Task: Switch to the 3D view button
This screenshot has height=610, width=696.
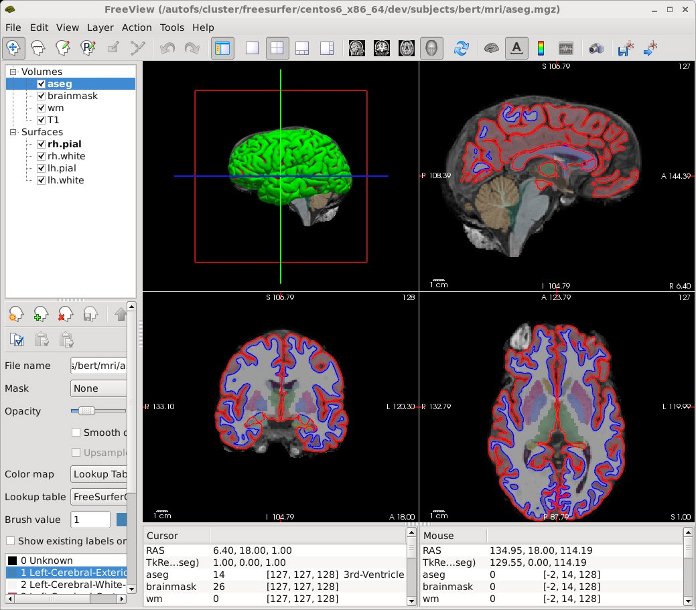Action: (431, 47)
